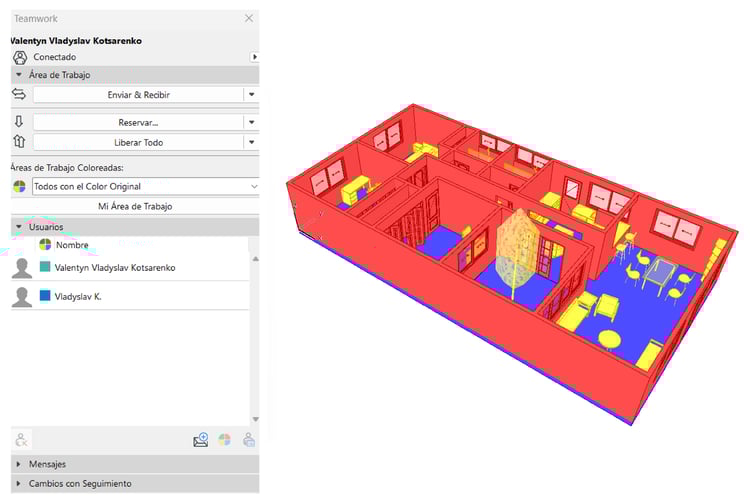Open the Enviar & Recibir dropdown arrow

tap(252, 95)
